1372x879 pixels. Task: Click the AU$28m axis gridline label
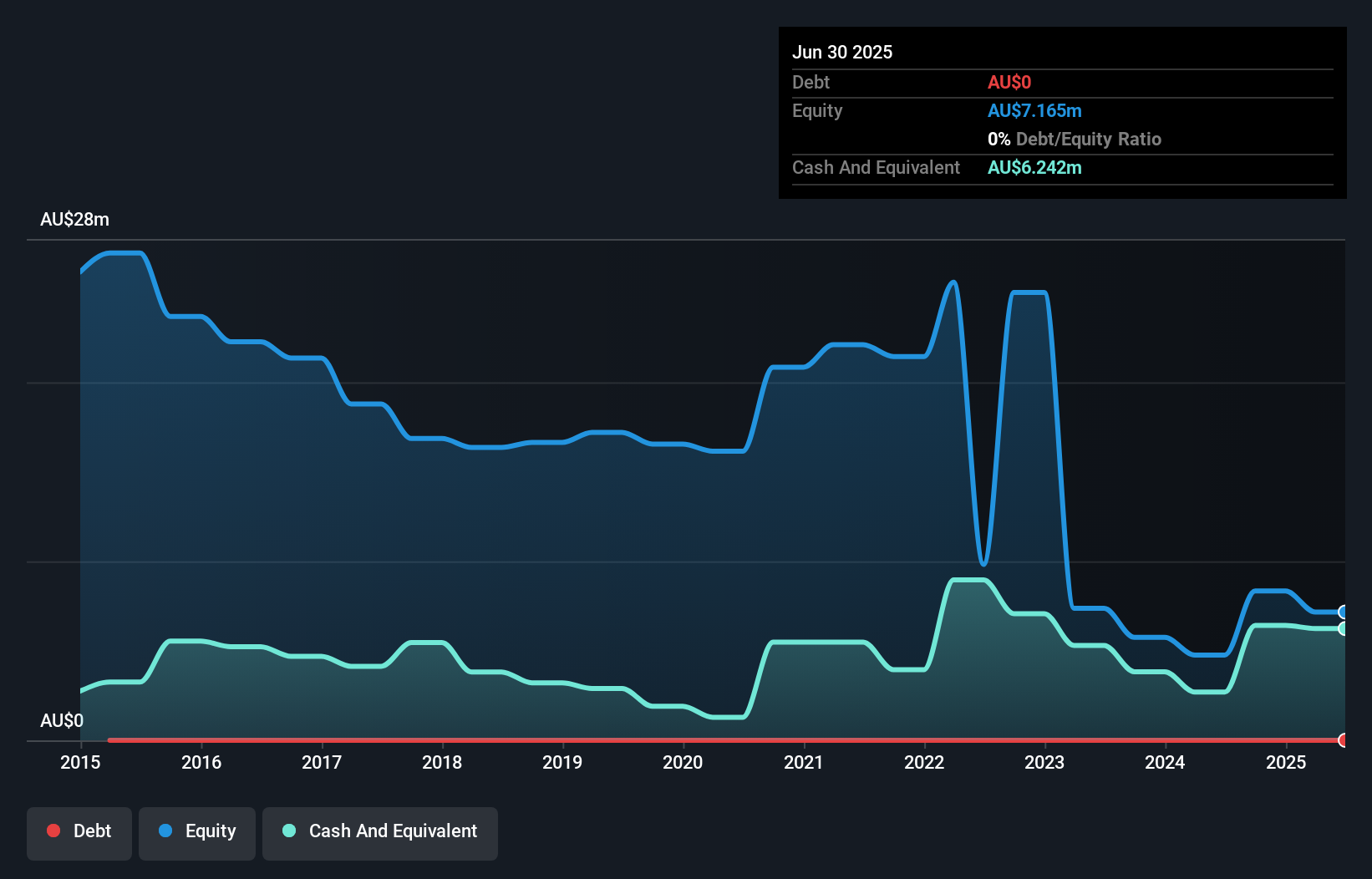pos(74,219)
